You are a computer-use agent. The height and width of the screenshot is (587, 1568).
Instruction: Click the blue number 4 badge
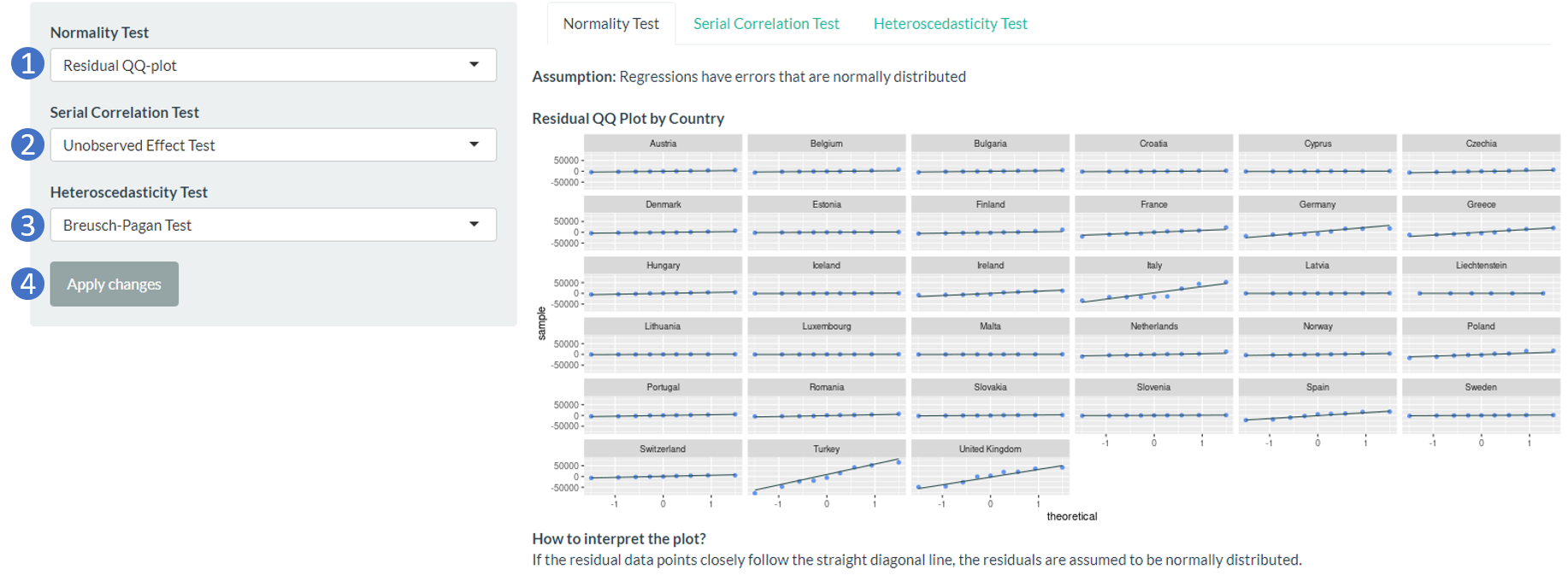[27, 284]
